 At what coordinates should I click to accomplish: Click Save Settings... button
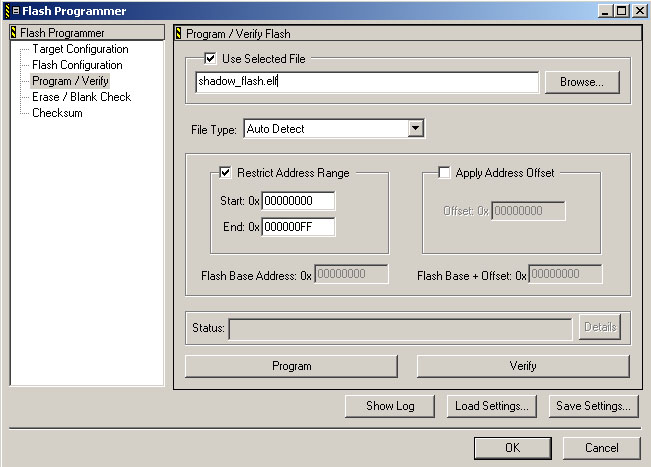pos(594,406)
